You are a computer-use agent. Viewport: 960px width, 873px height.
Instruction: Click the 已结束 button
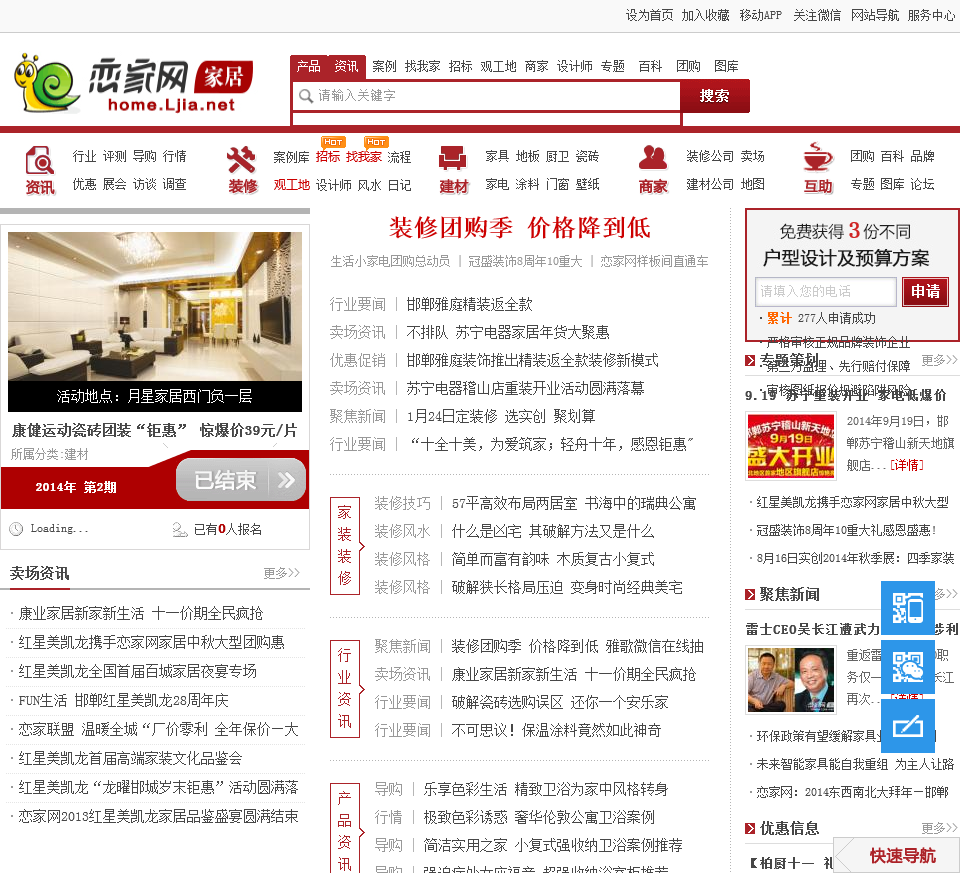(x=241, y=480)
